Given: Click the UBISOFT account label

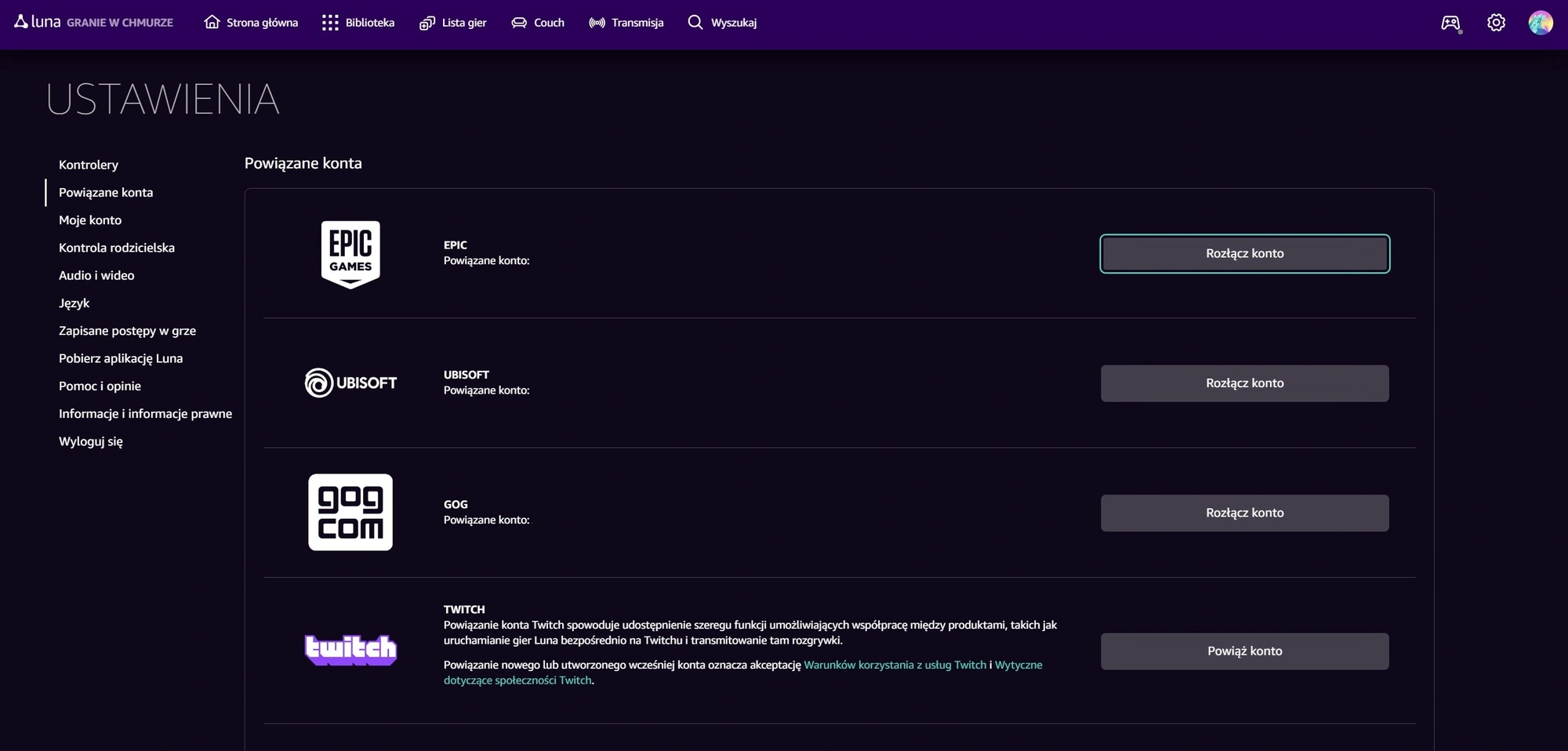Looking at the screenshot, I should pyautogui.click(x=466, y=375).
